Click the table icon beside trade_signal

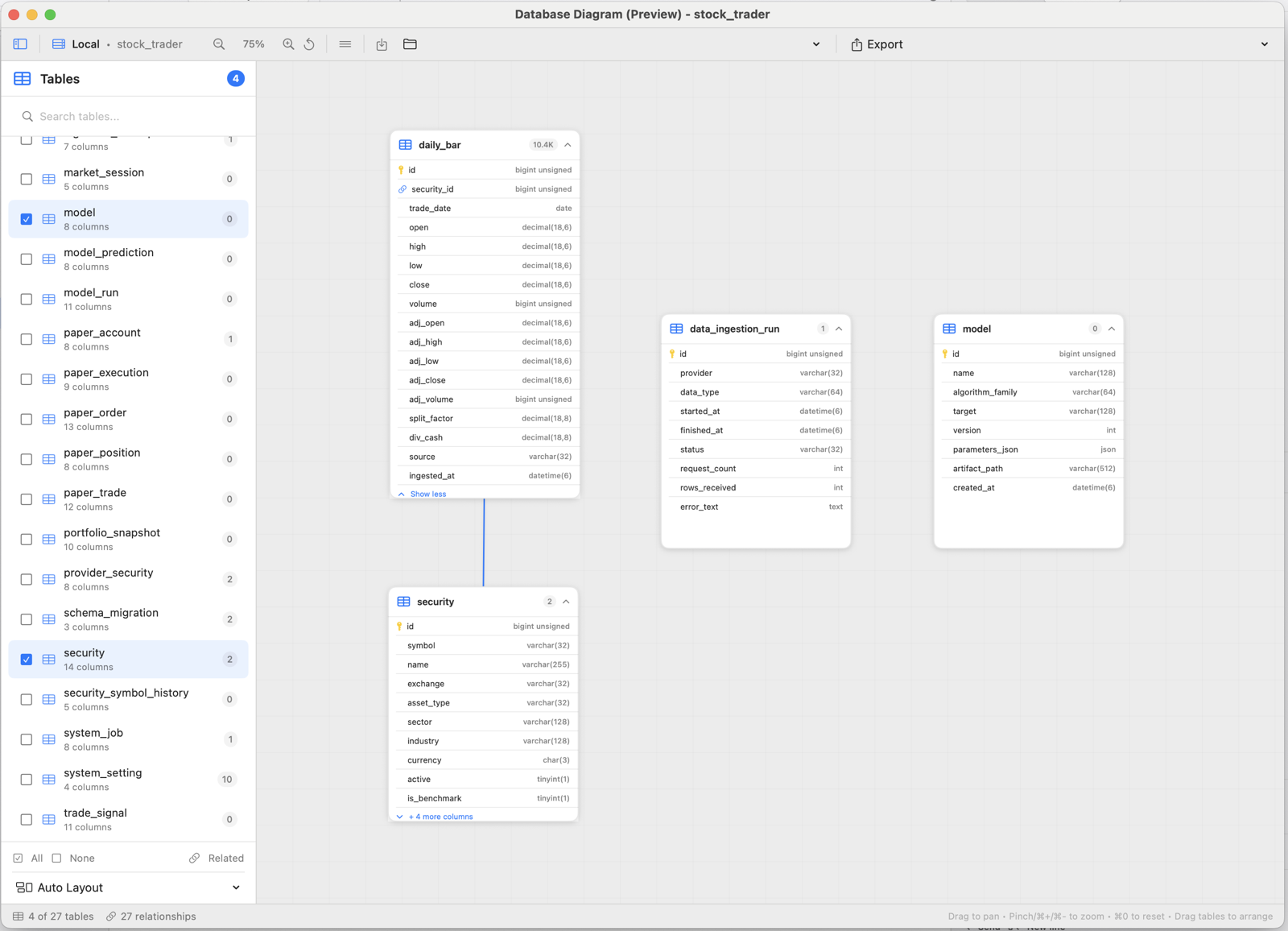point(49,820)
